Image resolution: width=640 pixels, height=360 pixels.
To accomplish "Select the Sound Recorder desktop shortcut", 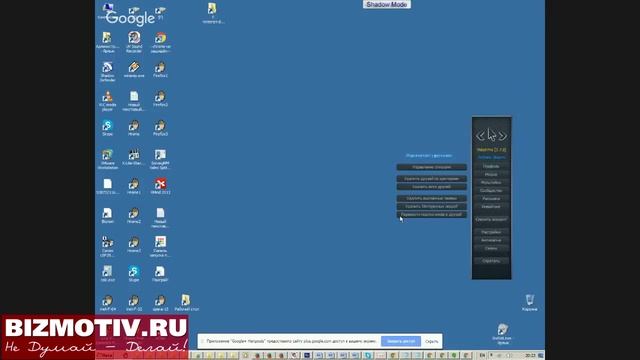I will (x=134, y=42).
